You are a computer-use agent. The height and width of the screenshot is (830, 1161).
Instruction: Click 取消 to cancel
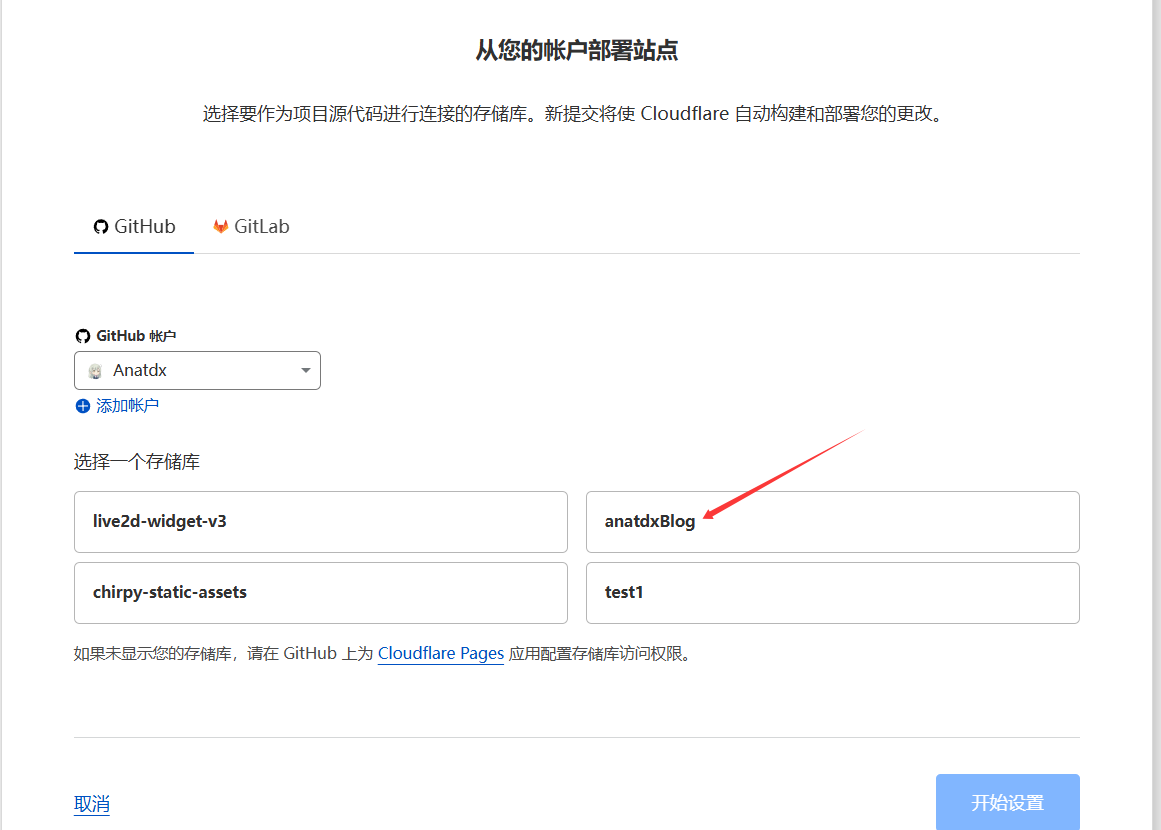point(91,804)
